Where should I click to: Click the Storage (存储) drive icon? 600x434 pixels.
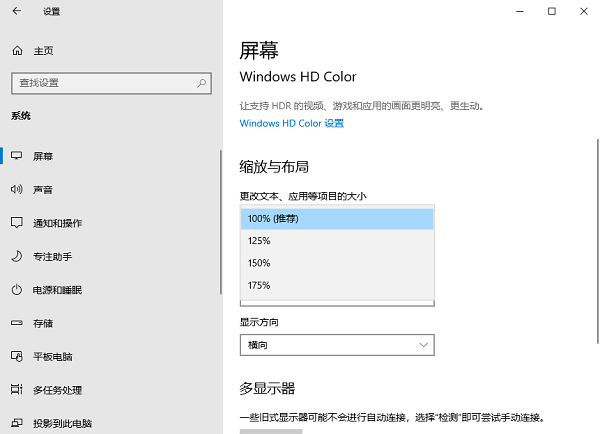16,323
